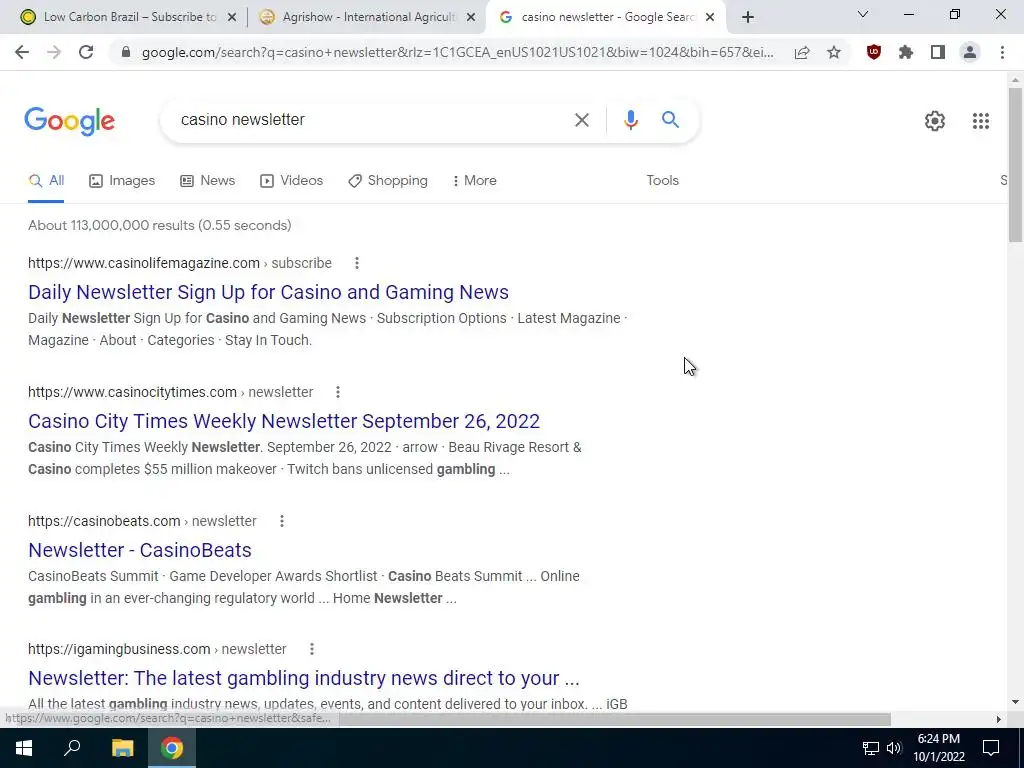1024x768 pixels.
Task: Close the casino newsletter tab
Action: 710,17
